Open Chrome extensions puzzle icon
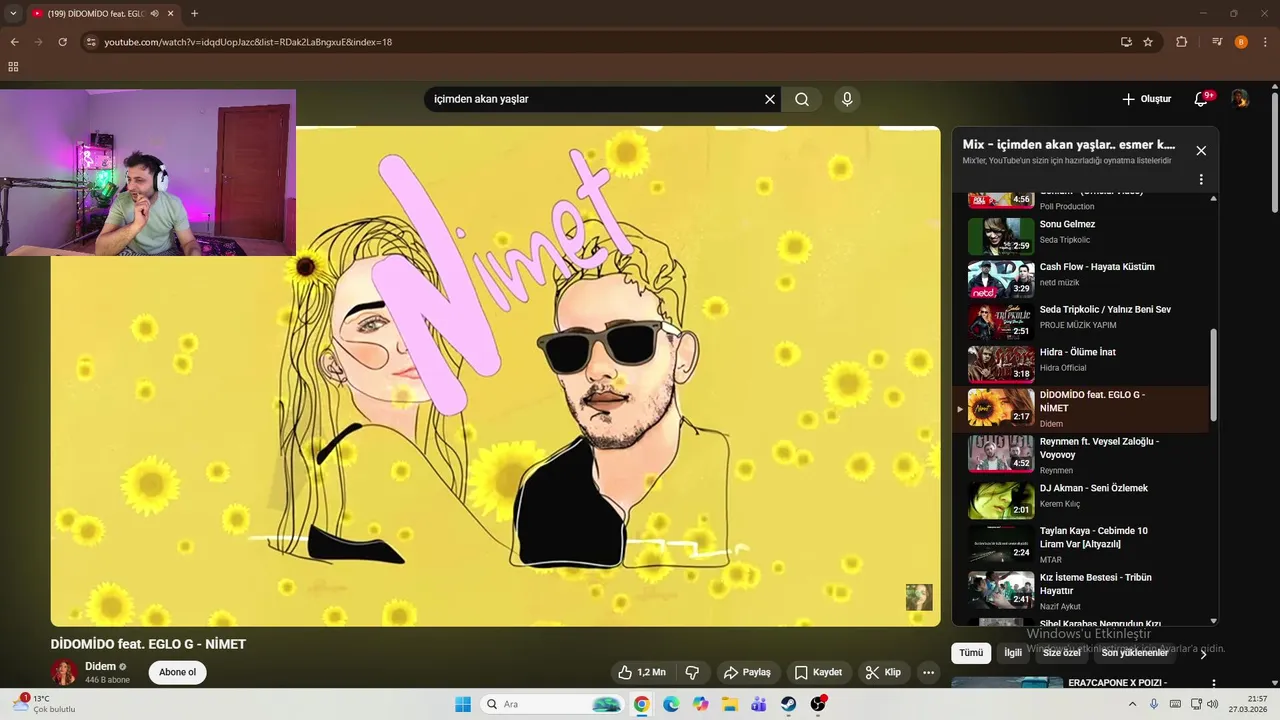The image size is (1280, 720). (x=1182, y=42)
